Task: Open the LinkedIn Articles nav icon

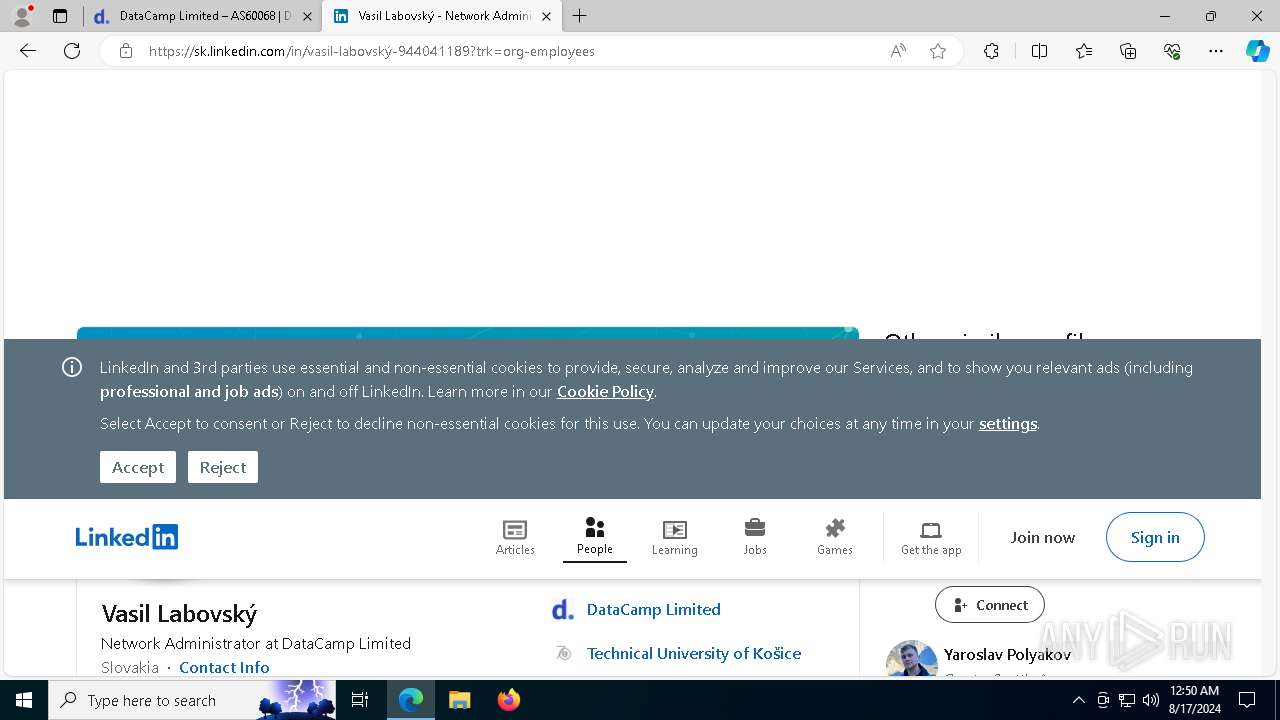Action: (515, 537)
